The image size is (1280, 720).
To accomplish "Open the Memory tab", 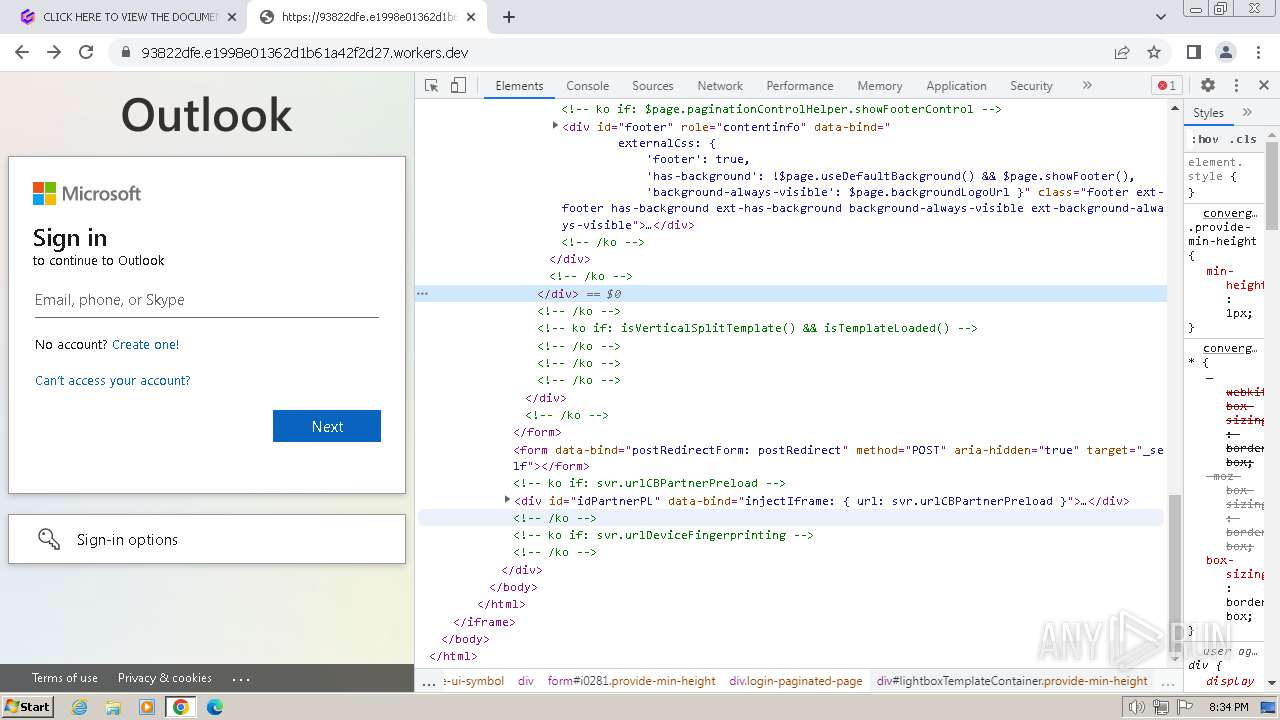I will click(879, 86).
